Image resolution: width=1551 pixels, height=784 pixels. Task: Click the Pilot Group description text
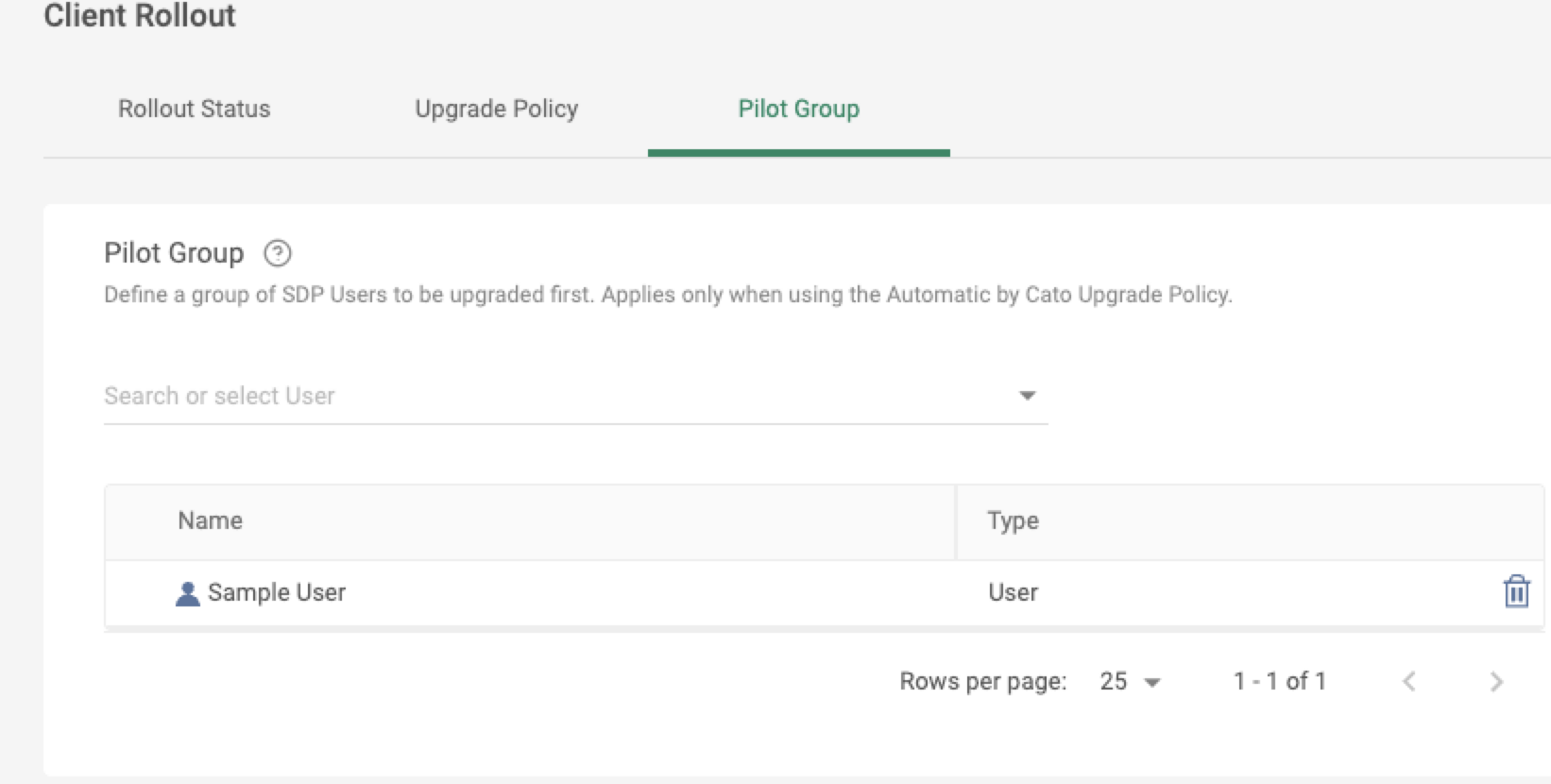(668, 295)
